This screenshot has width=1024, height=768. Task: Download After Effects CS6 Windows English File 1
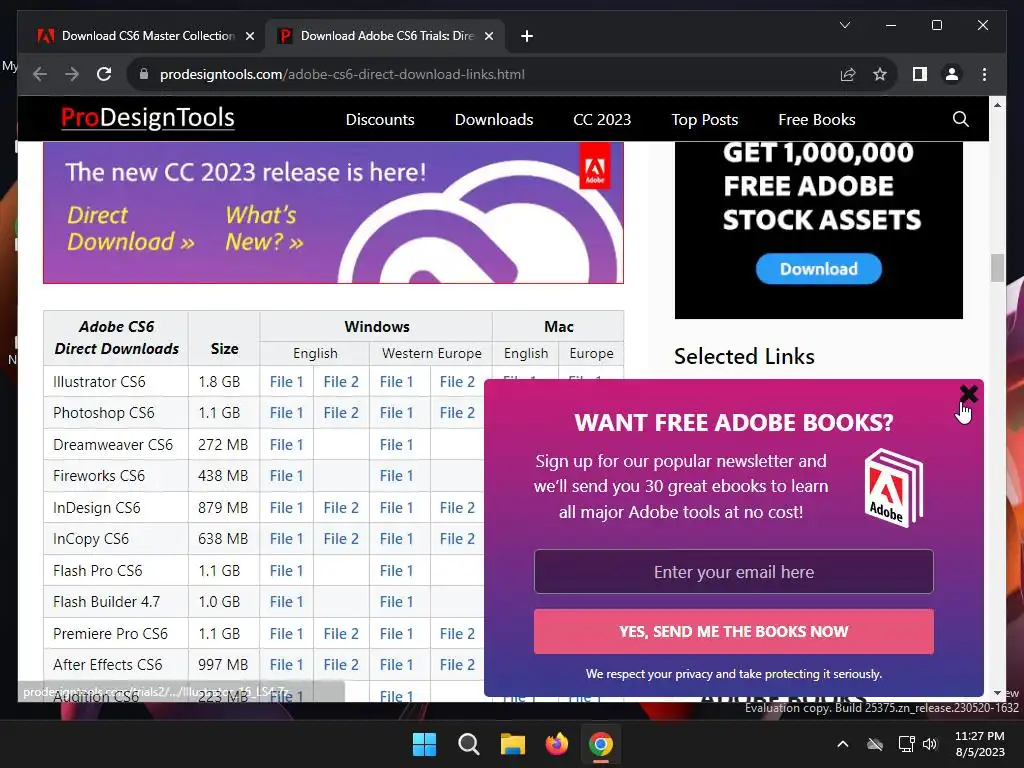click(x=287, y=665)
